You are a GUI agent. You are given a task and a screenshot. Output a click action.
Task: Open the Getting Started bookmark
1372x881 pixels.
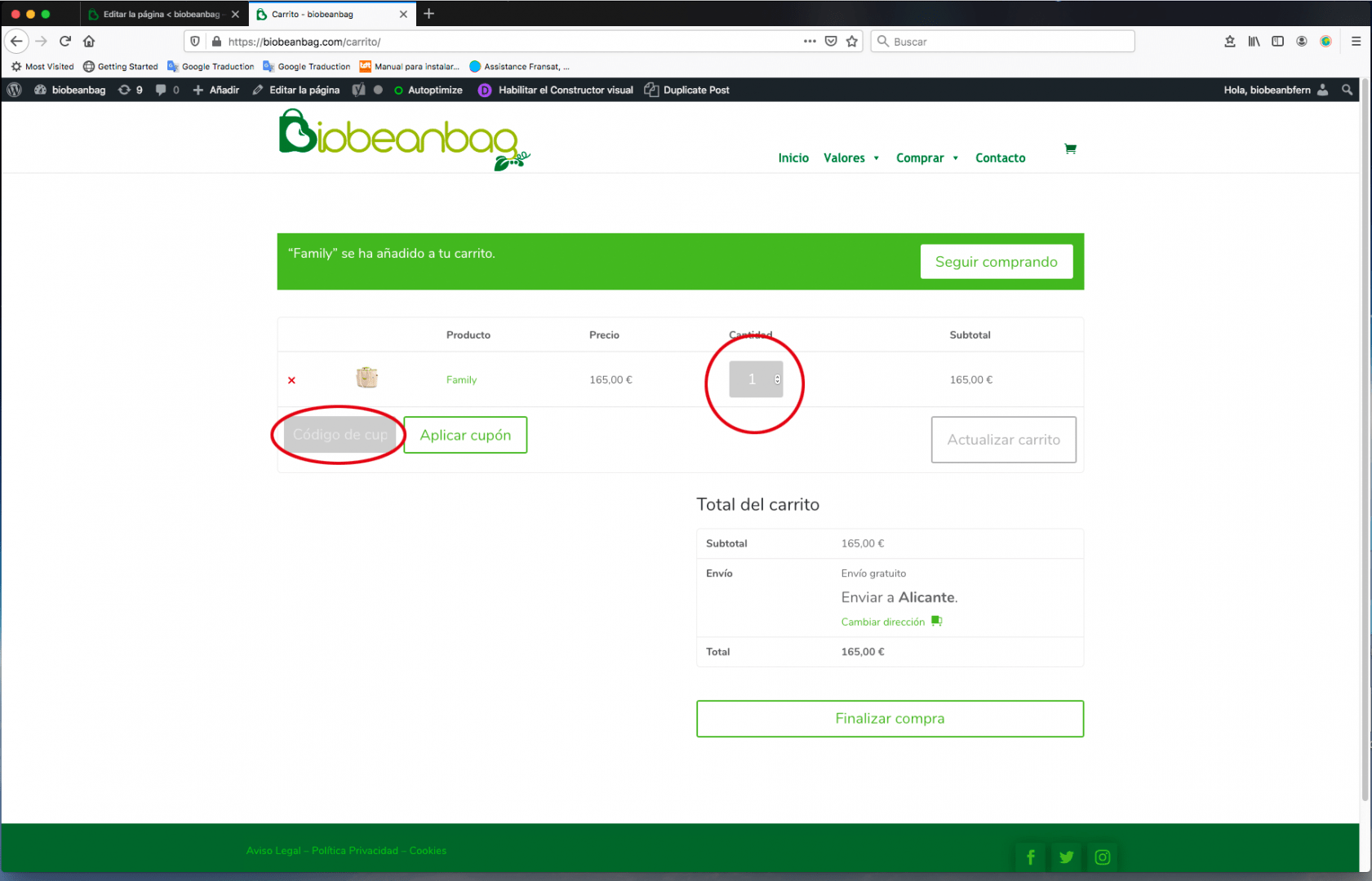coord(121,67)
